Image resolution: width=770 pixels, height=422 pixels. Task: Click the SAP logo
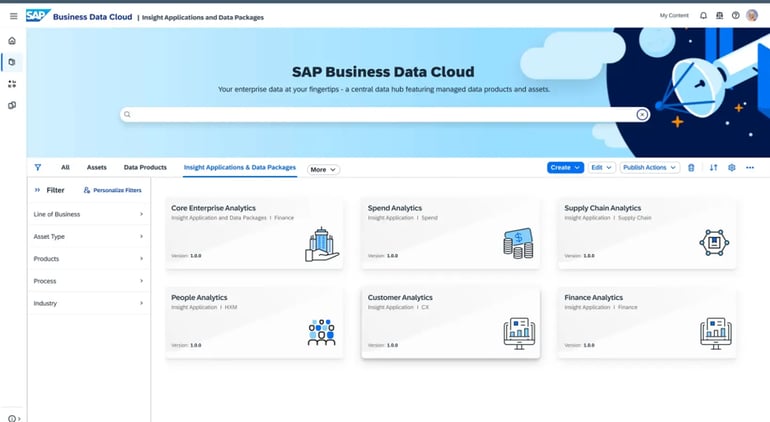coord(38,16)
